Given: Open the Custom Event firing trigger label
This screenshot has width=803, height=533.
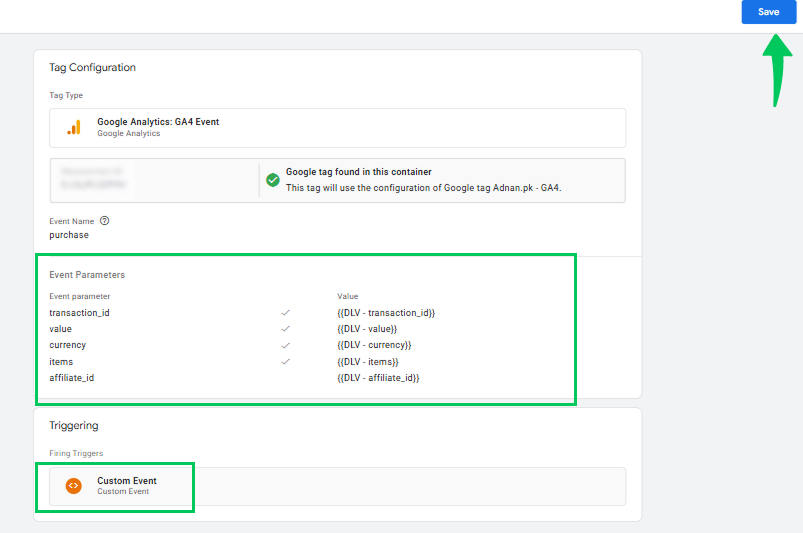Looking at the screenshot, I should [x=126, y=481].
